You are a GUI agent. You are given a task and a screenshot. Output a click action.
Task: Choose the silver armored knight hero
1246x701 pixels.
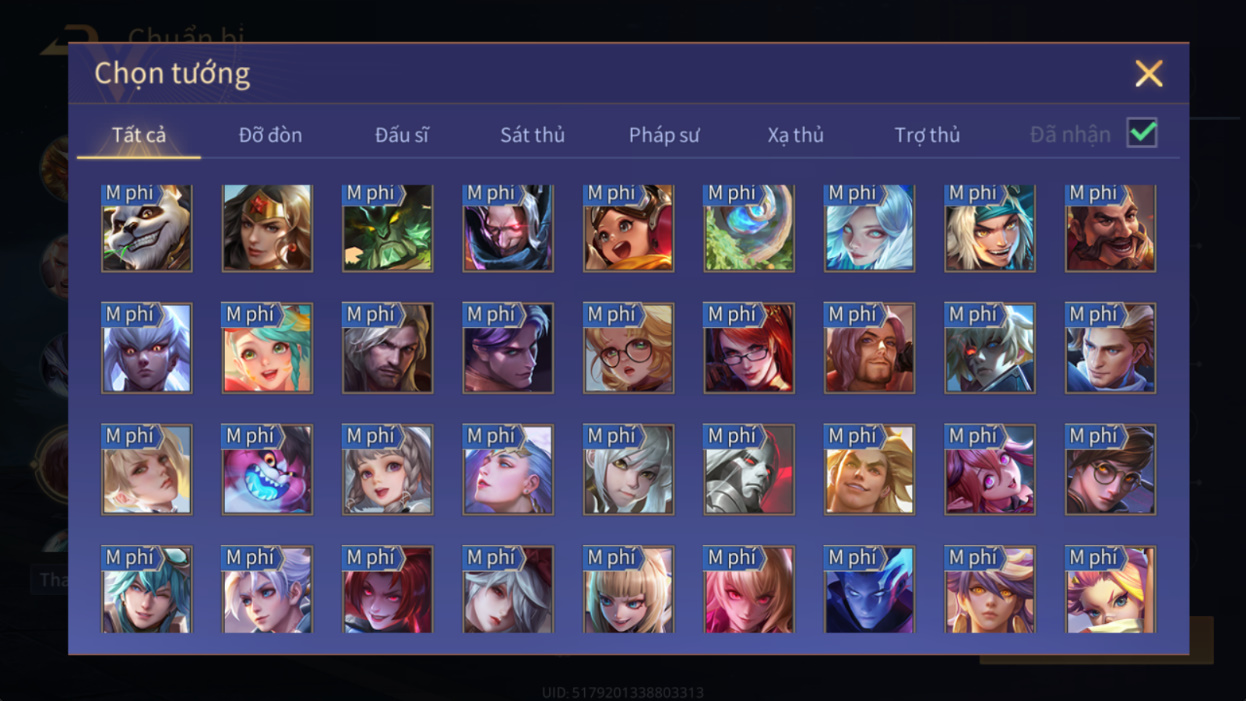pos(749,470)
